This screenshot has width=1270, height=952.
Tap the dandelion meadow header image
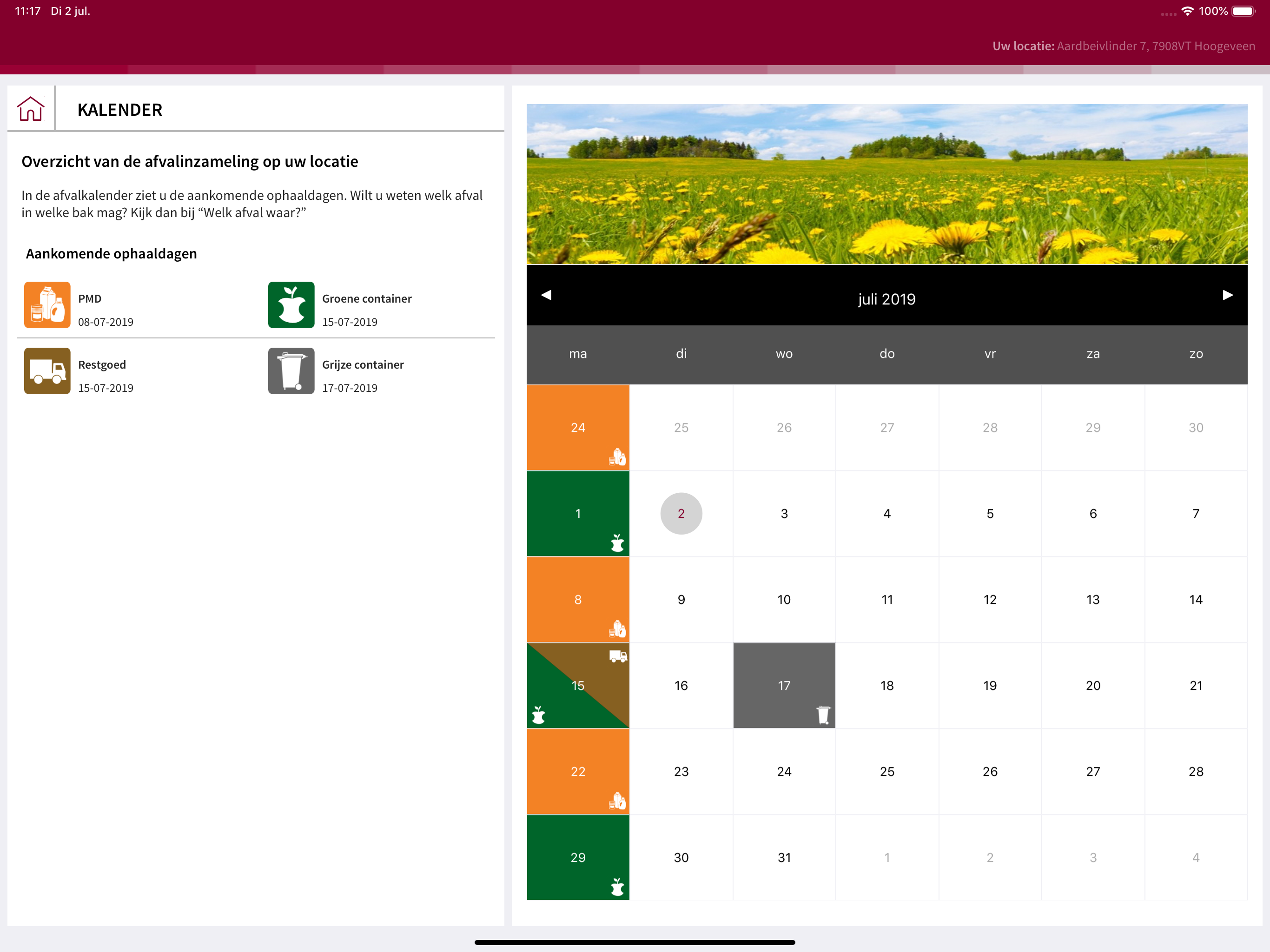tap(886, 184)
